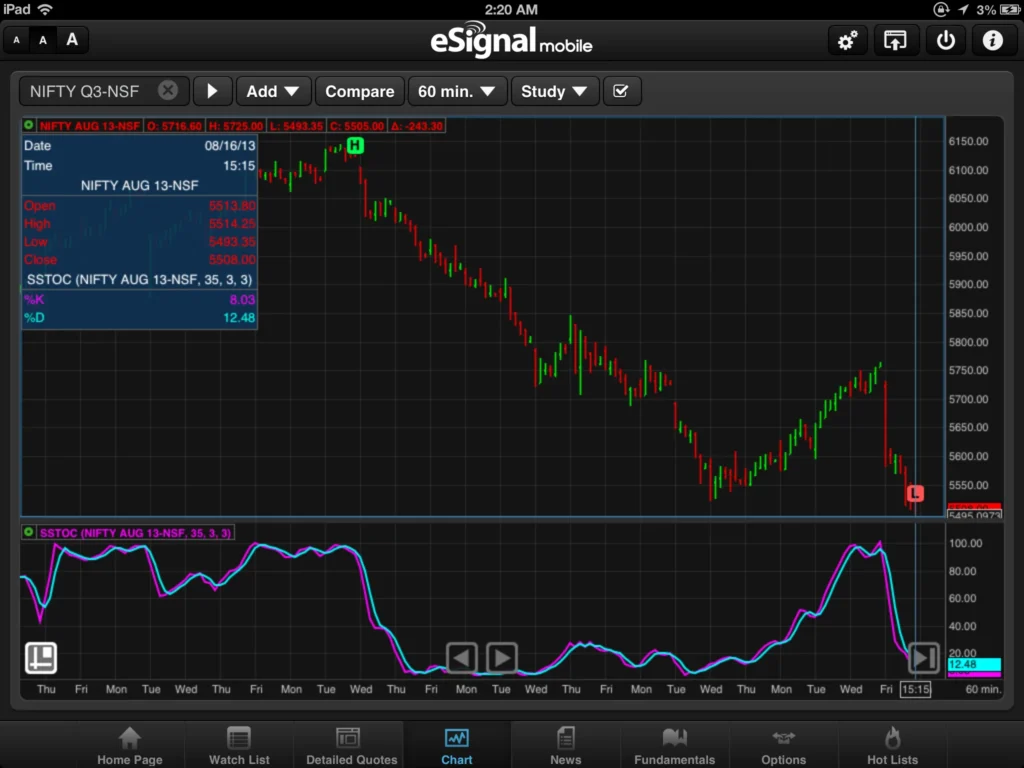Tap the share/export screen icon
Viewport: 1024px width, 768px height.
pyautogui.click(x=895, y=41)
